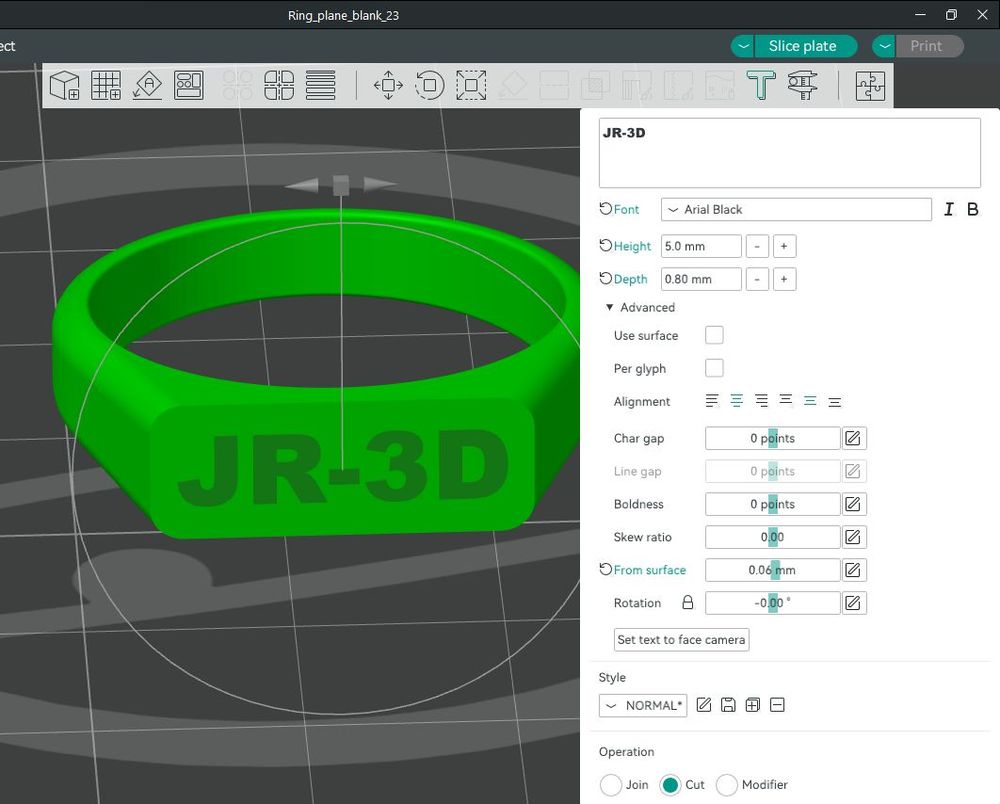Collapse the Advanced section

(610, 307)
